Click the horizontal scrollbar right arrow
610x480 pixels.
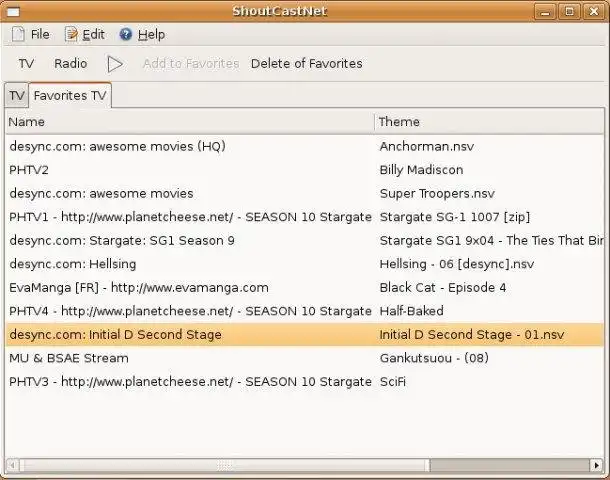point(596,465)
